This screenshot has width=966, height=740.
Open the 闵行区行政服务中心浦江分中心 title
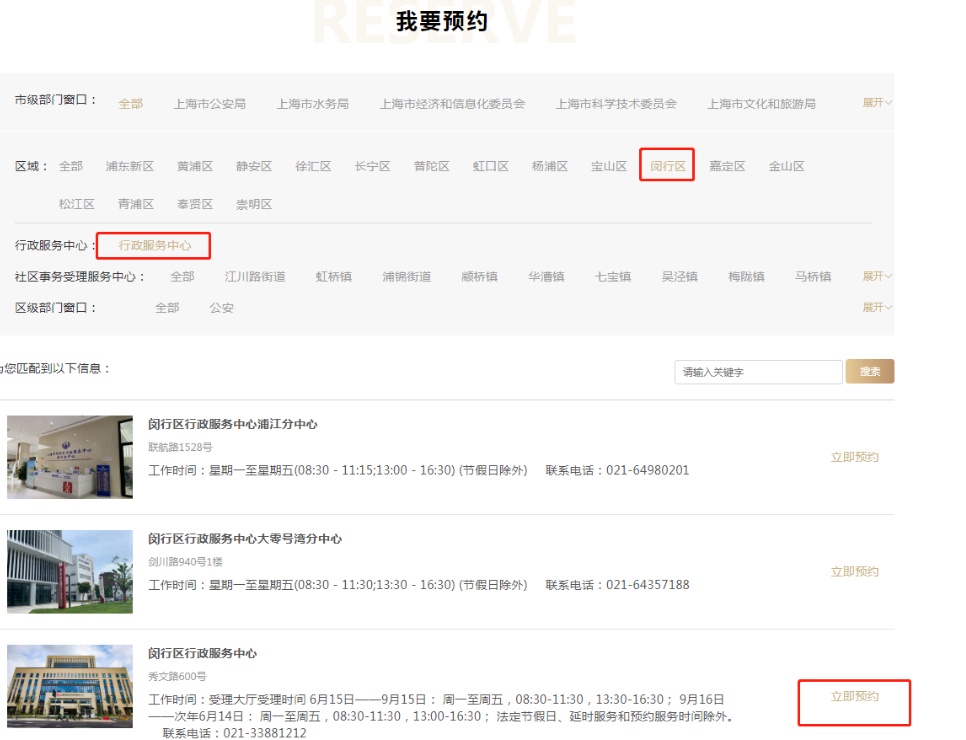point(233,424)
